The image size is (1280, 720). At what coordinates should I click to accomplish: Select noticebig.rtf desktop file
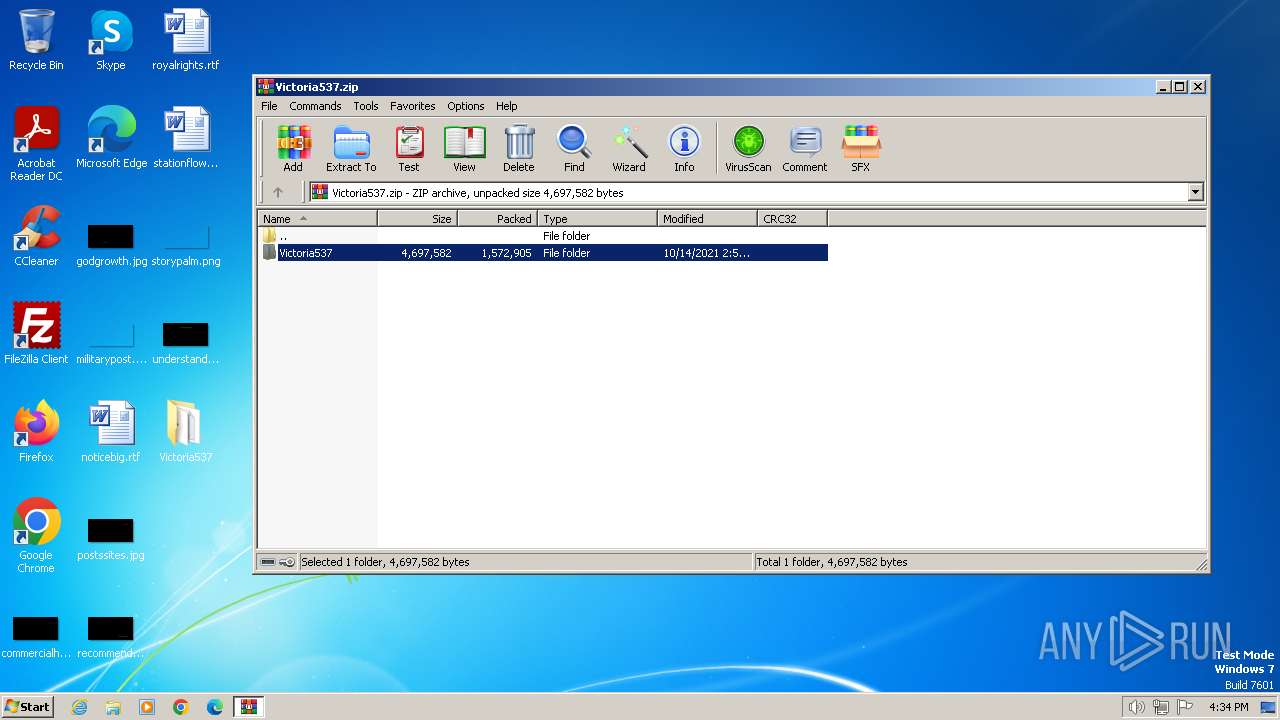point(111,432)
